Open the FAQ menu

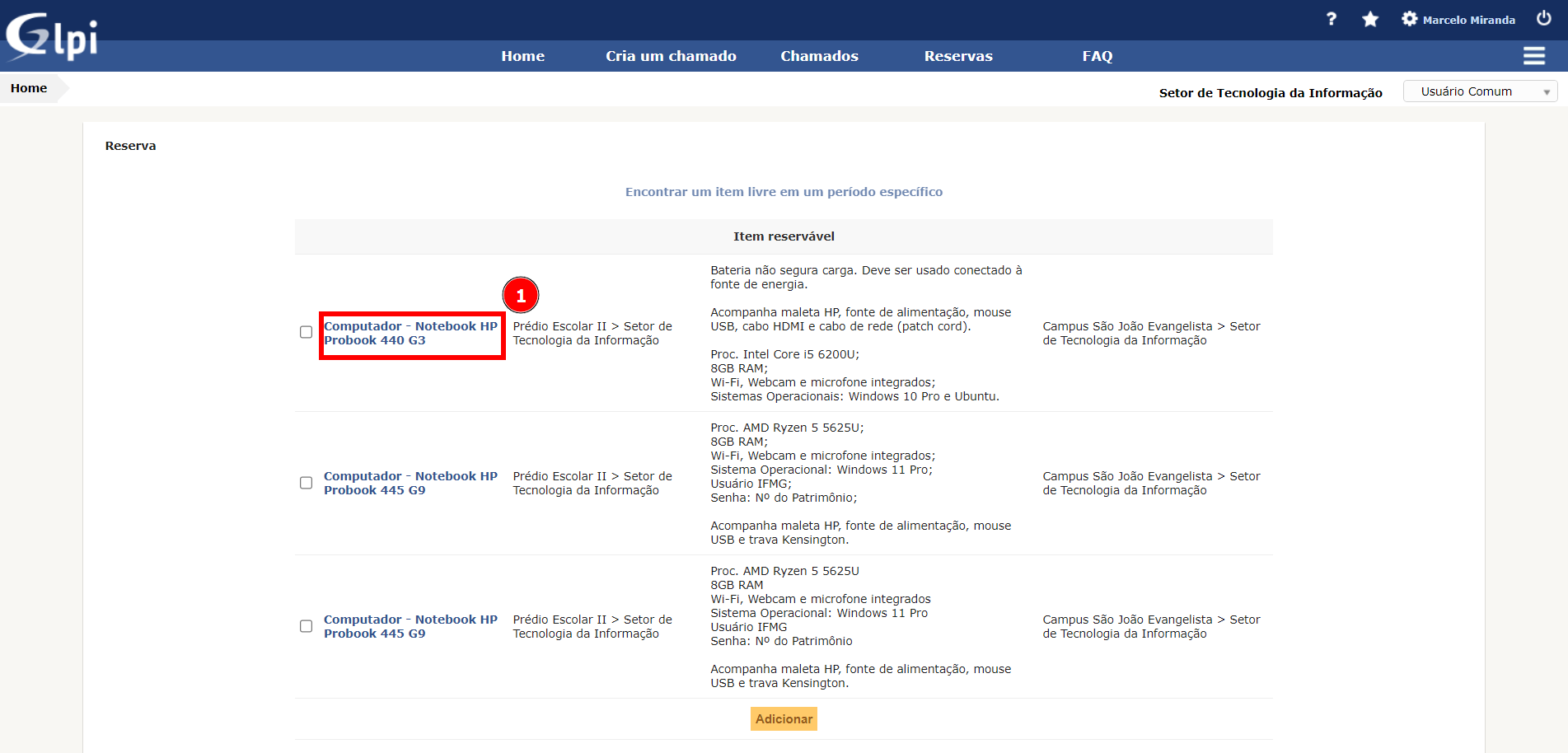[x=1097, y=56]
